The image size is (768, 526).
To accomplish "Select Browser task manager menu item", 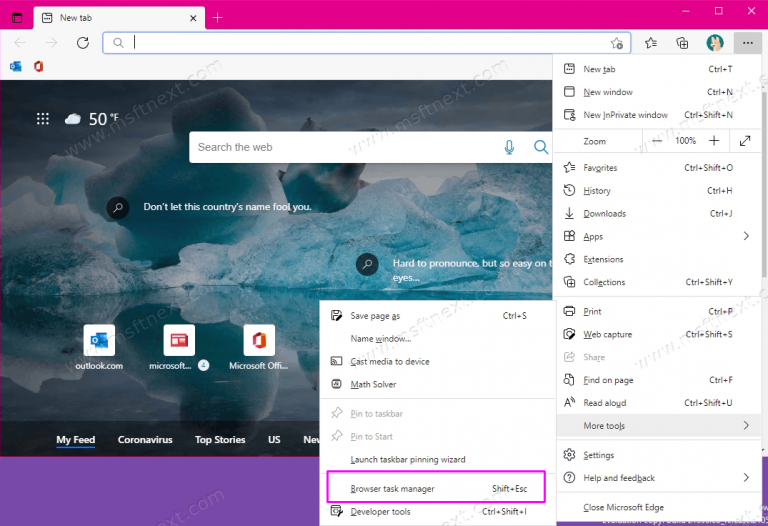I will click(436, 489).
